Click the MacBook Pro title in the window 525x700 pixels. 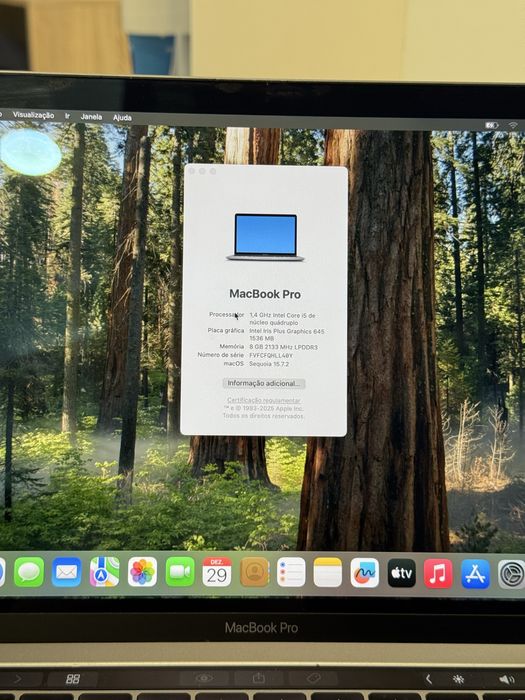[x=265, y=294]
